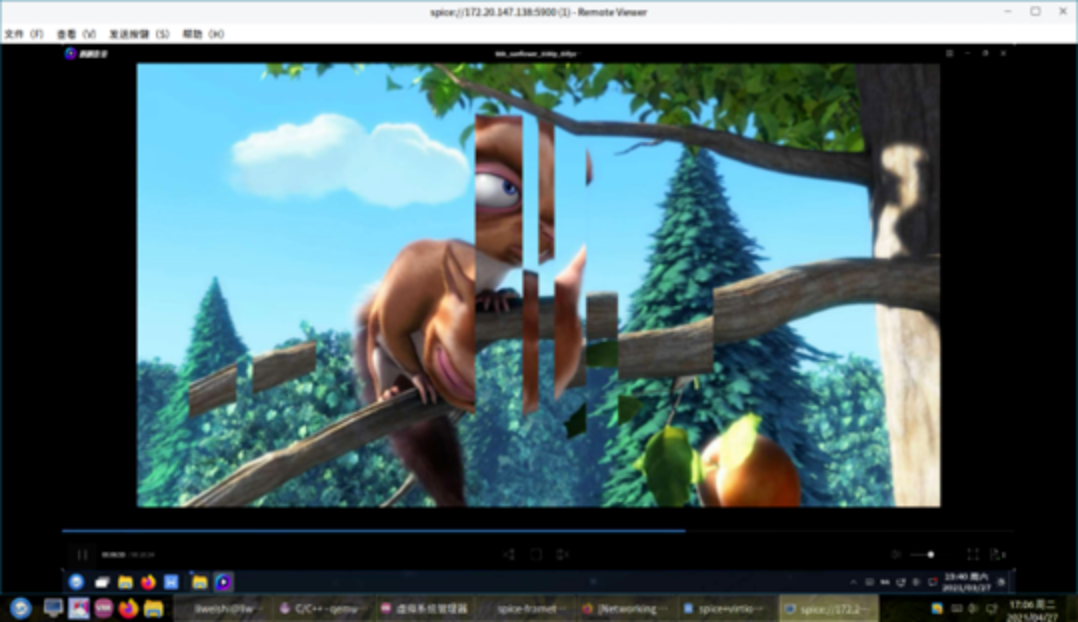Skip to the next video
The image size is (1078, 622).
click(x=562, y=555)
